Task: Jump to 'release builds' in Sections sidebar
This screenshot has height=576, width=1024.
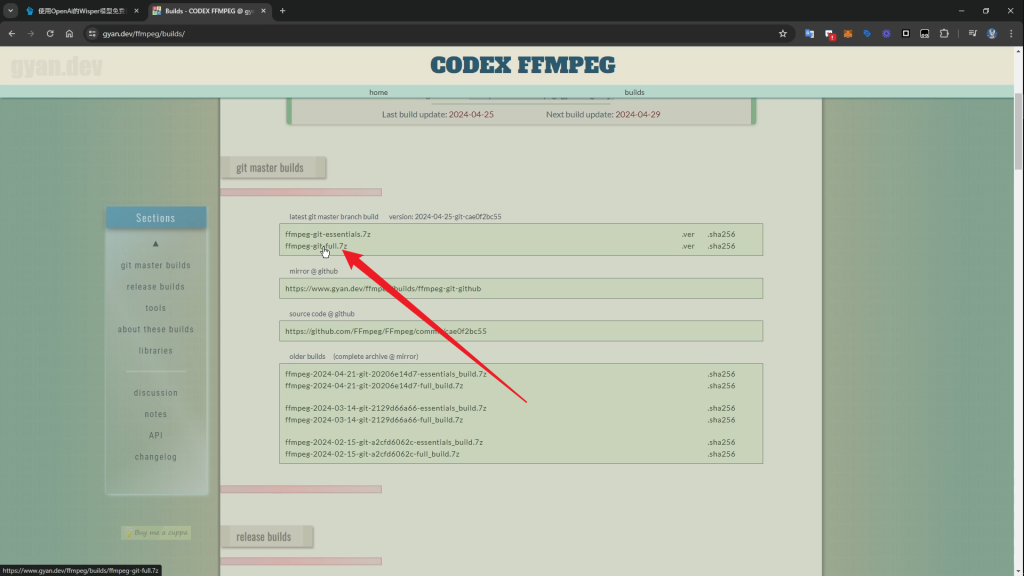Action: pos(155,287)
